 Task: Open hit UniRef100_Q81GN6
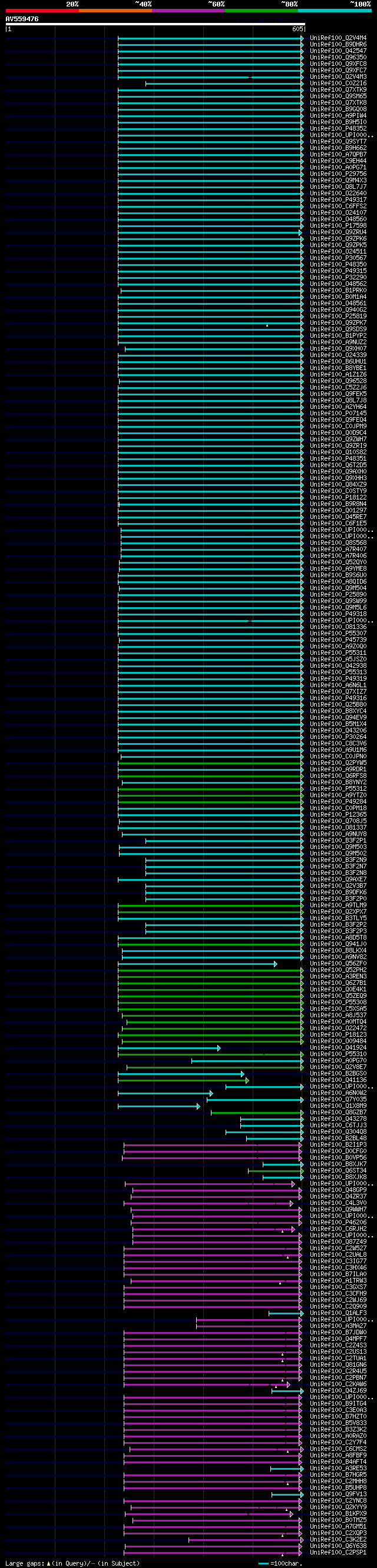coord(338,1364)
